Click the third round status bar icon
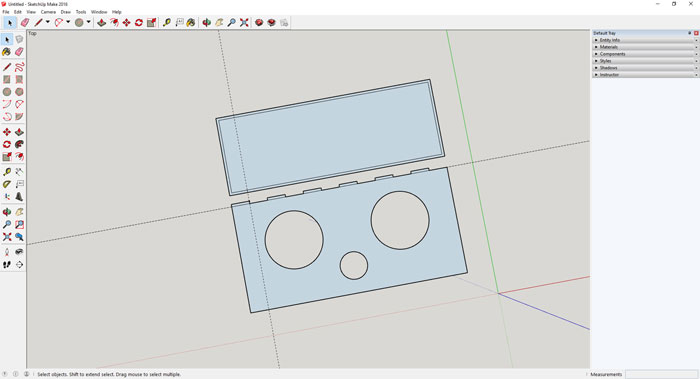Screen dimensions: 700x379 (26, 374)
